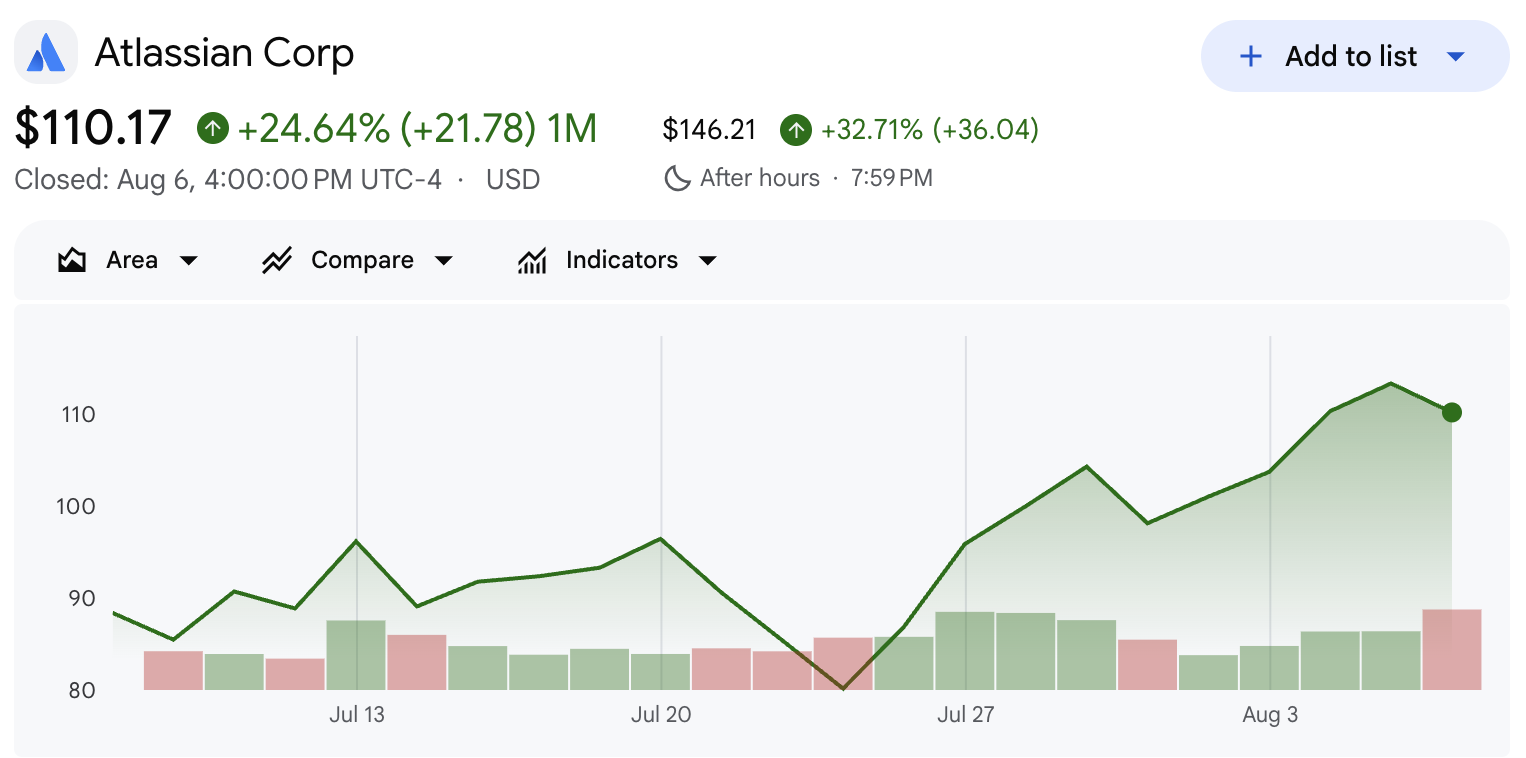
Task: Select the Atlassian Corp title
Action: click(x=224, y=52)
